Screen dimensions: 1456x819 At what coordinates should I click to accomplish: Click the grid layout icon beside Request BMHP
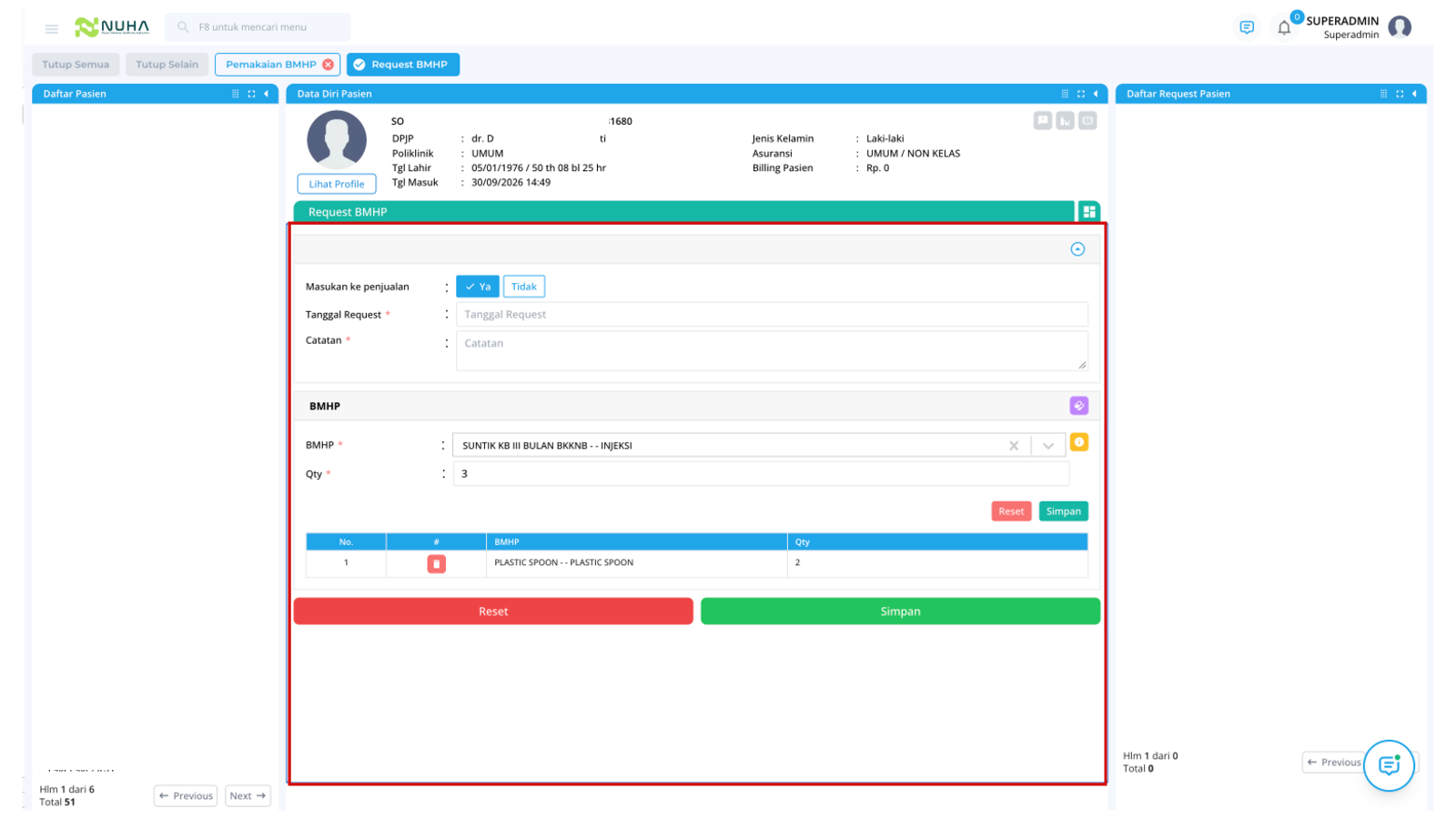1089,212
